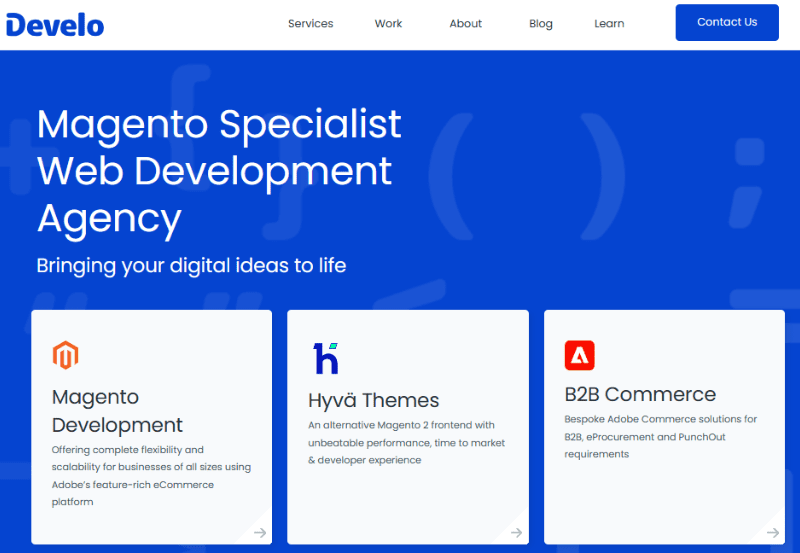Open the Work menu item
The image size is (800, 553).
pos(388,23)
